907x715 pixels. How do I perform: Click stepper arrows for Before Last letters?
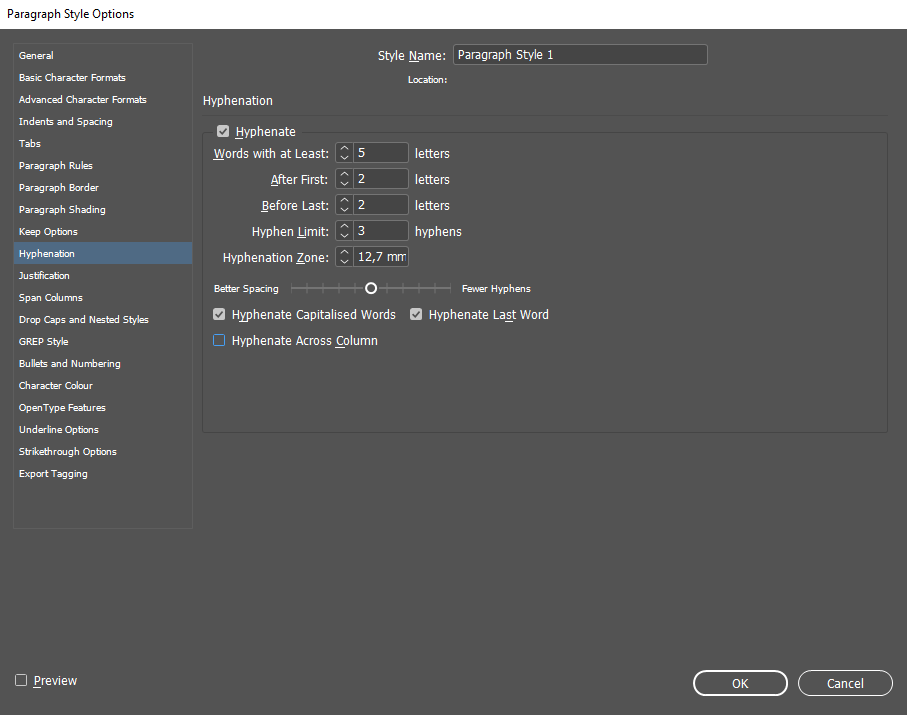[344, 205]
